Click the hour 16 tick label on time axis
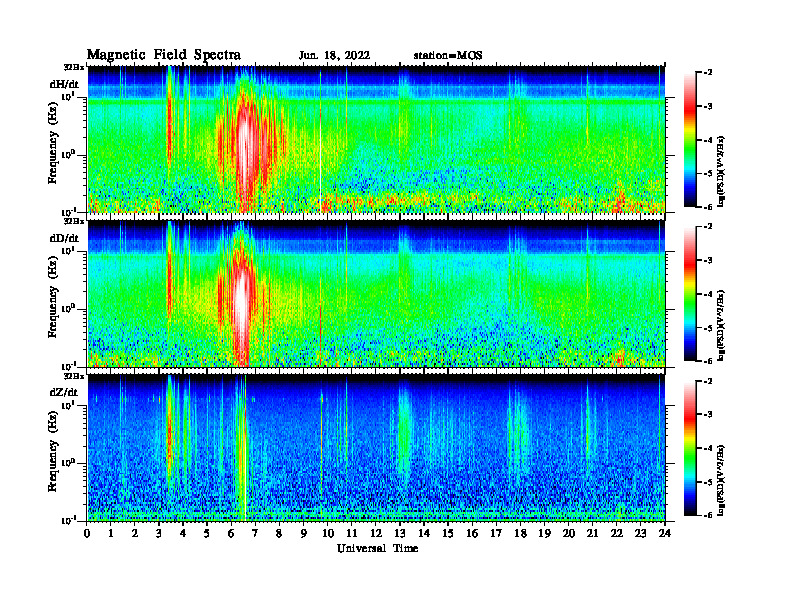This screenshot has width=792, height=612. pos(472,534)
